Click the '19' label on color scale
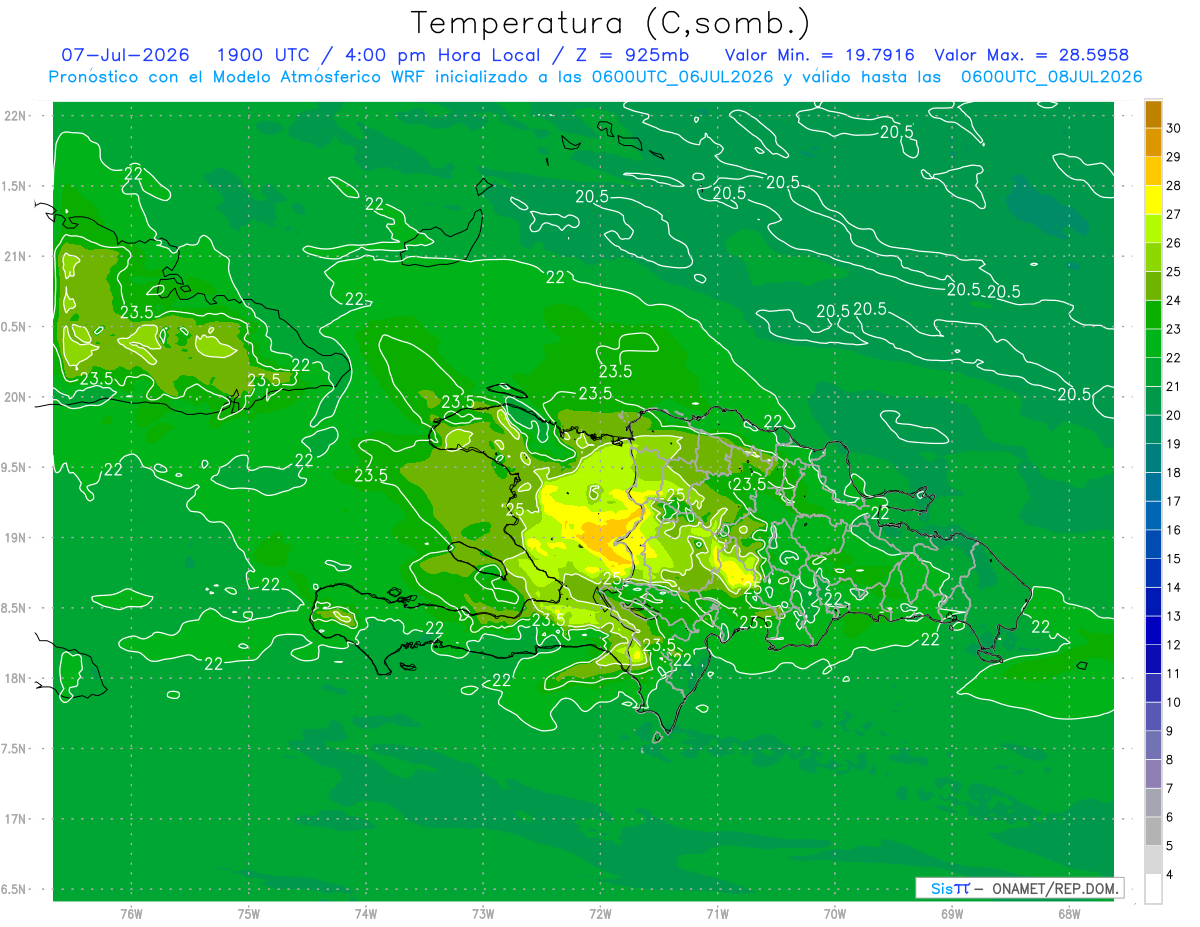The image size is (1200, 927). coord(1173,444)
